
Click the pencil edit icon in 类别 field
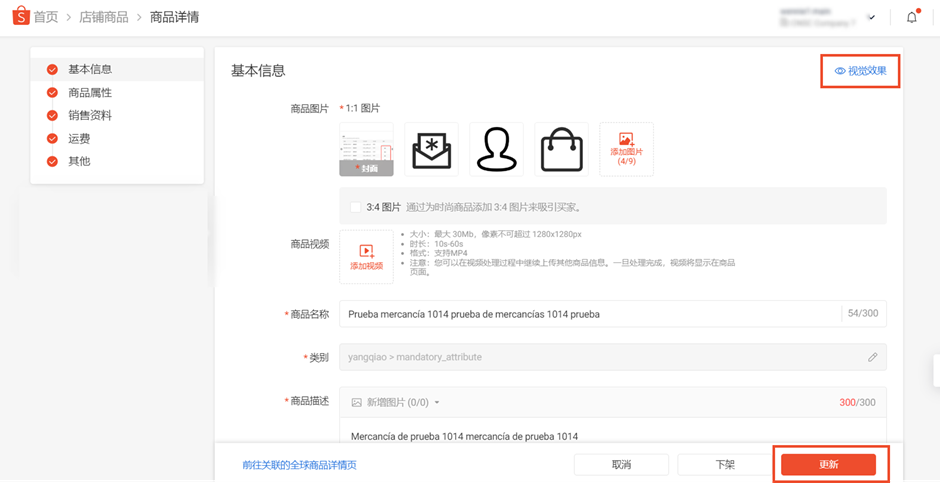click(x=872, y=357)
